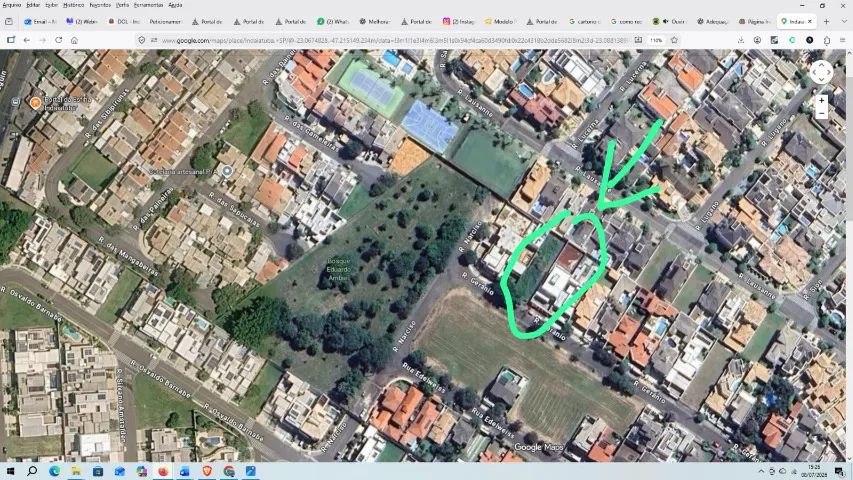The image size is (853, 480).
Task: Switch to the Email browser tab
Action: 40,22
